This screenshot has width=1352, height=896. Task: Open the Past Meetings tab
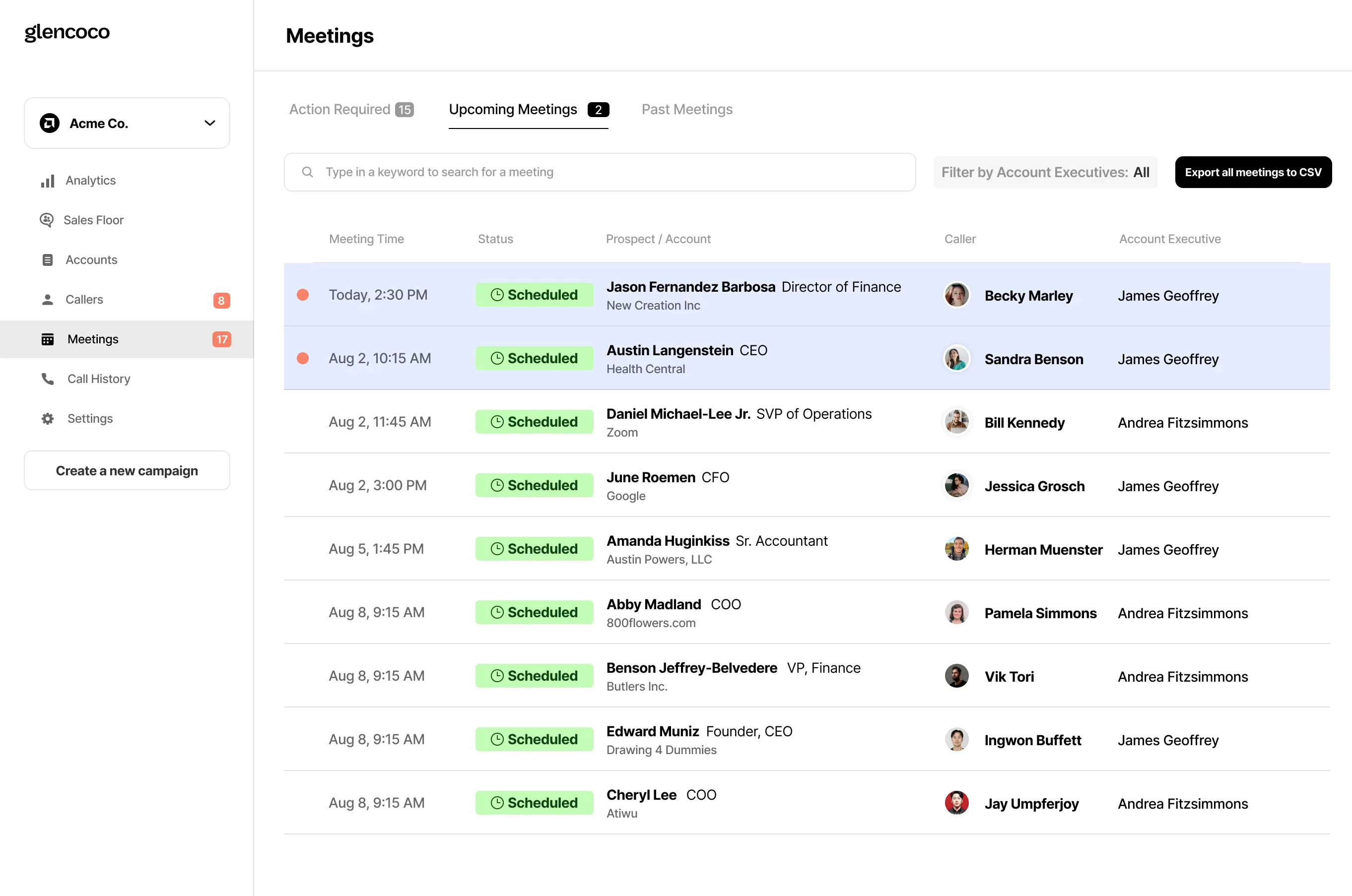click(686, 109)
